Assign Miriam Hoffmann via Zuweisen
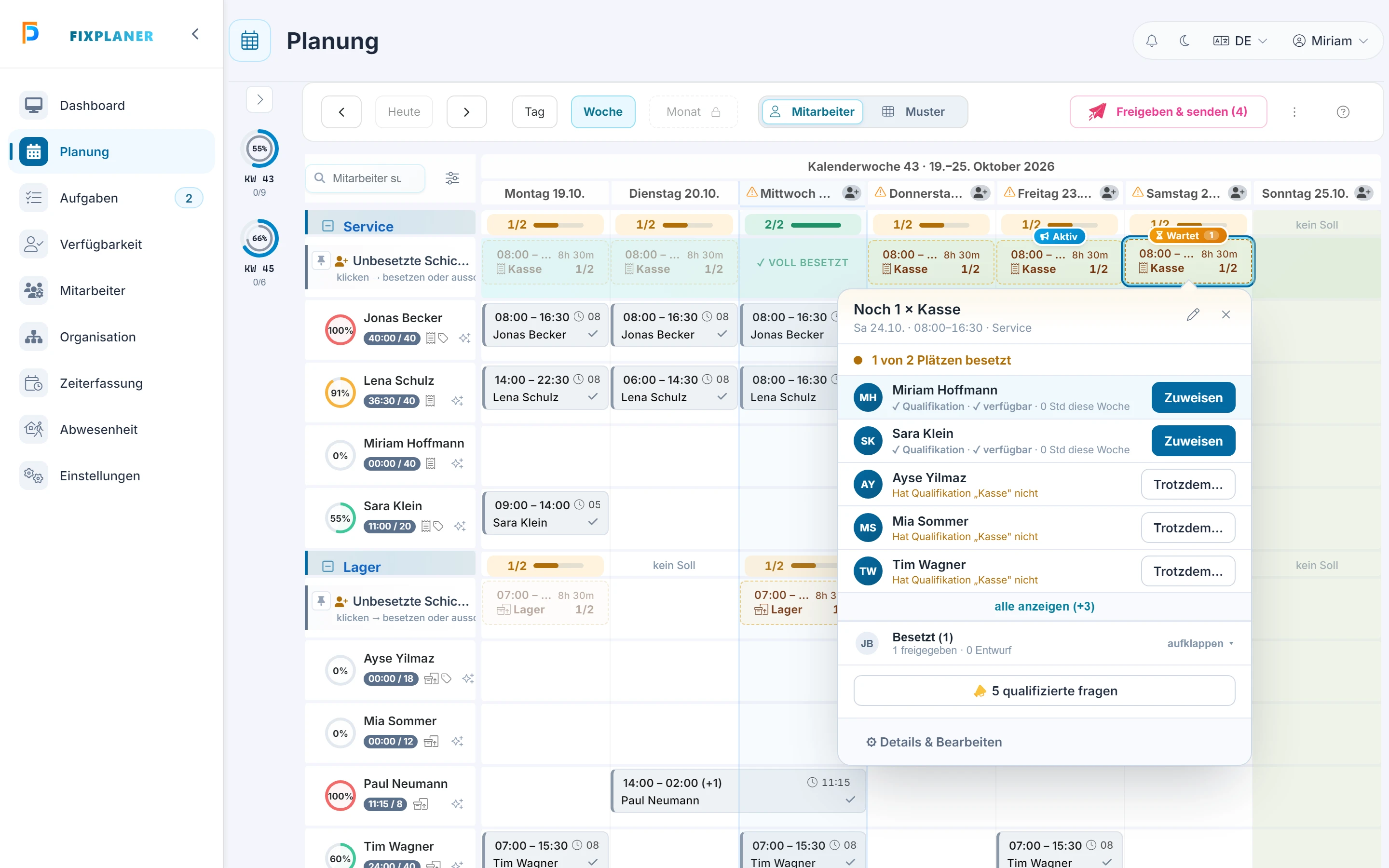This screenshot has height=868, width=1389. pyautogui.click(x=1193, y=397)
